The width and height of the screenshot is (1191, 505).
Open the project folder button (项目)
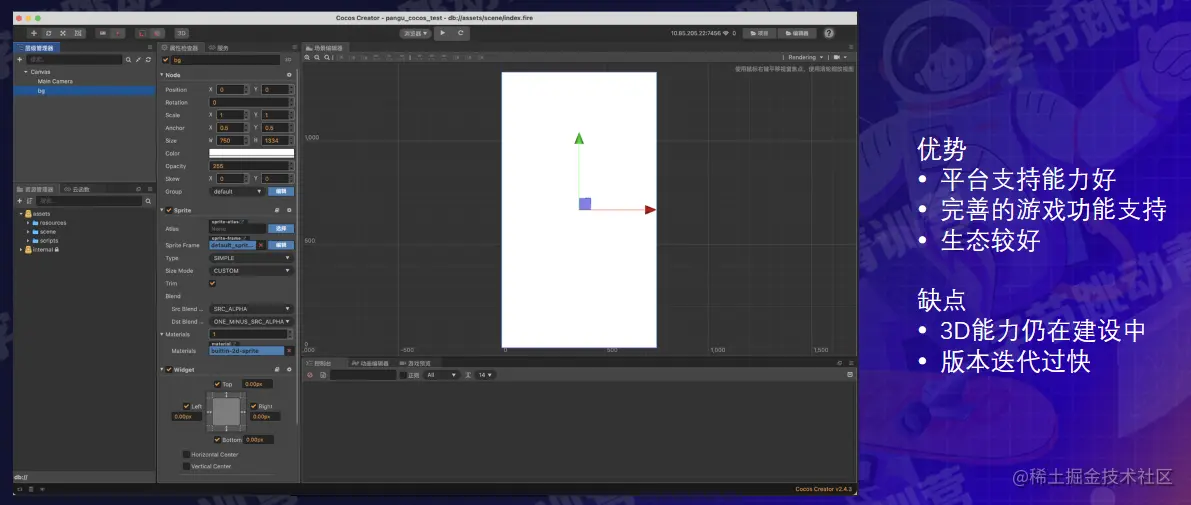coord(760,33)
